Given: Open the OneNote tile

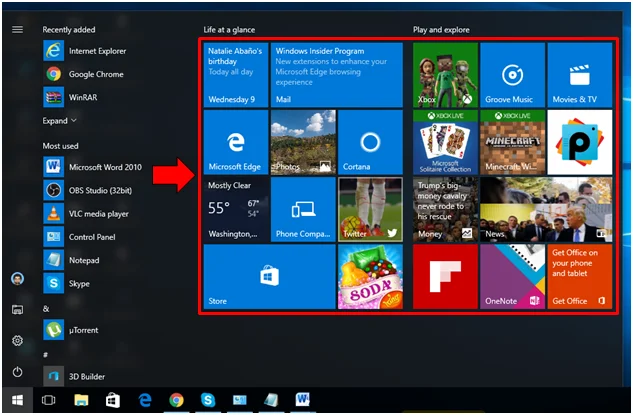Looking at the screenshot, I should tap(513, 277).
